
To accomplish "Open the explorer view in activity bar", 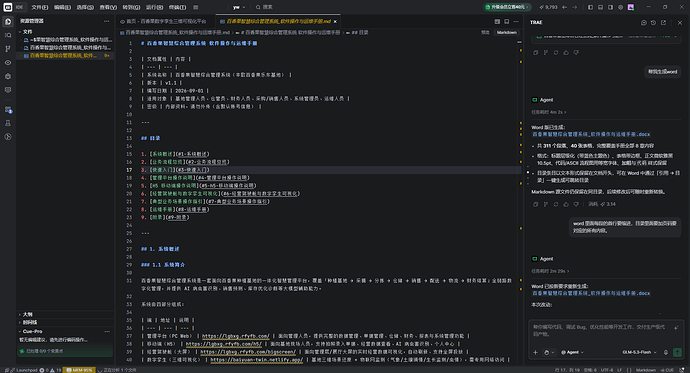I will tap(8, 22).
